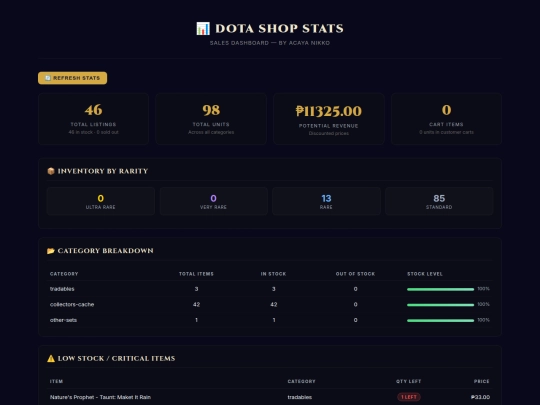Click the folder icon next to Category Breakdown
This screenshot has height=405, width=540.
click(51, 251)
